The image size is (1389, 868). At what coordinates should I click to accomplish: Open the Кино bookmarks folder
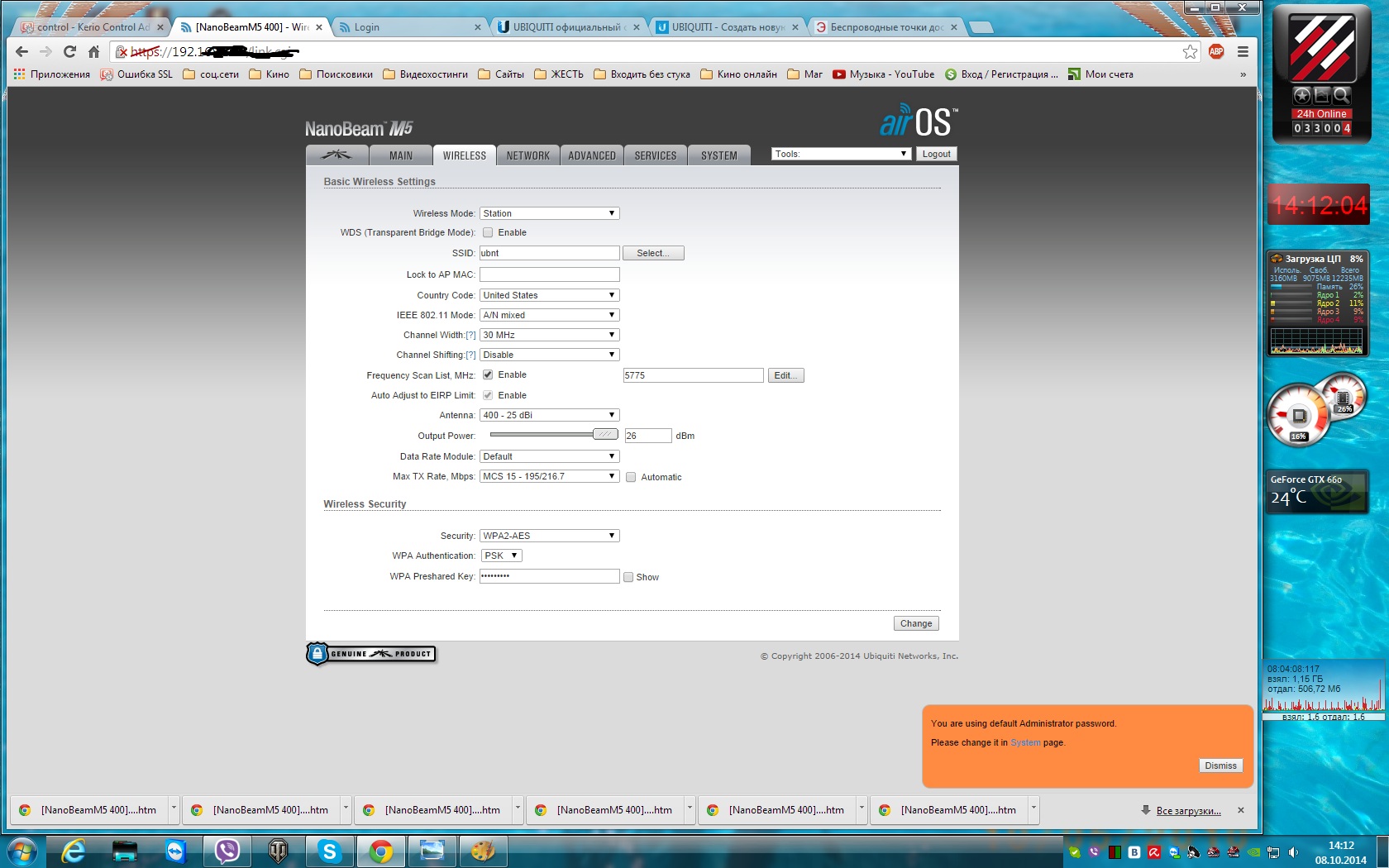click(270, 74)
